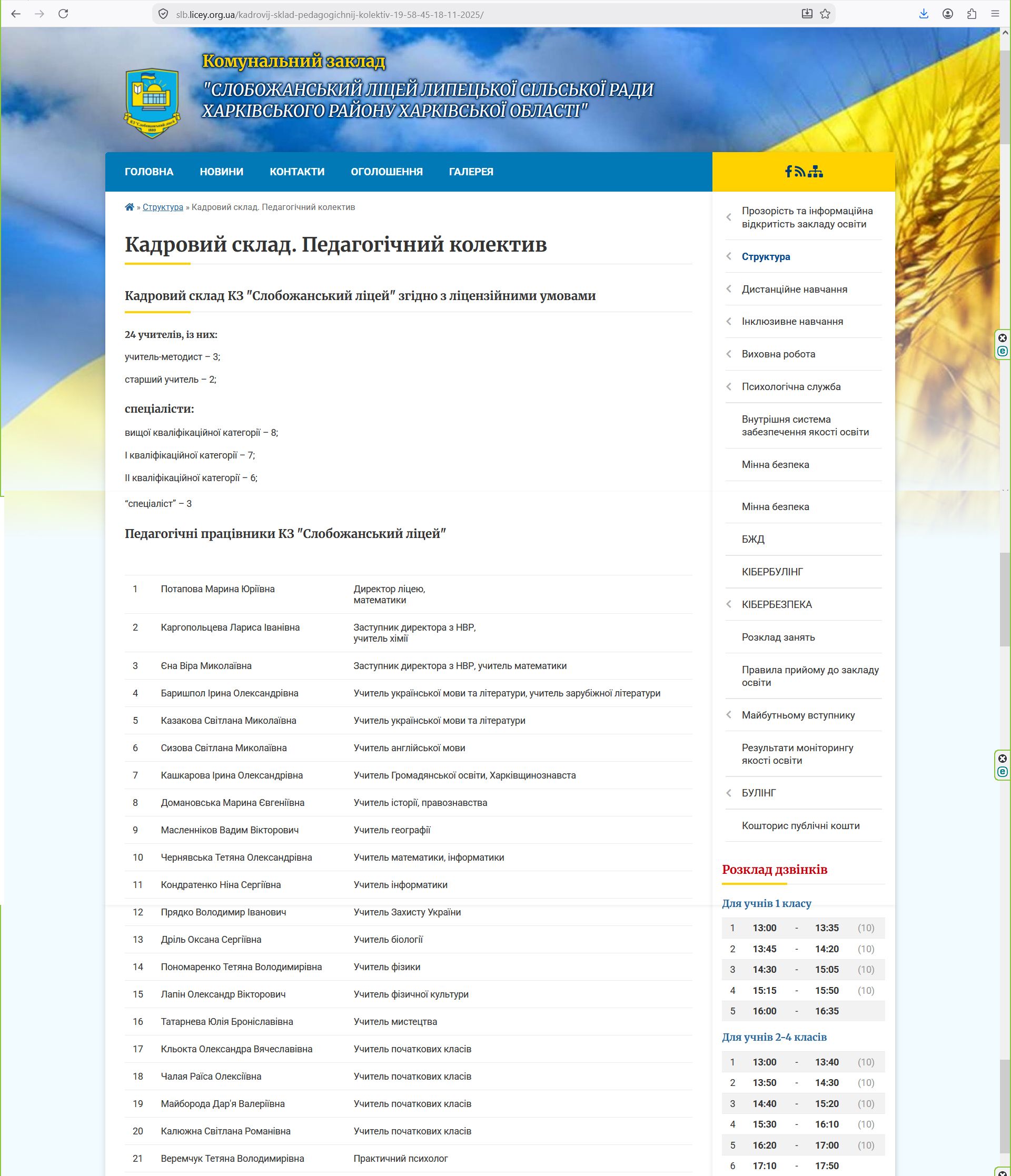
Task: Click the browser address bar URL
Action: tap(329, 15)
